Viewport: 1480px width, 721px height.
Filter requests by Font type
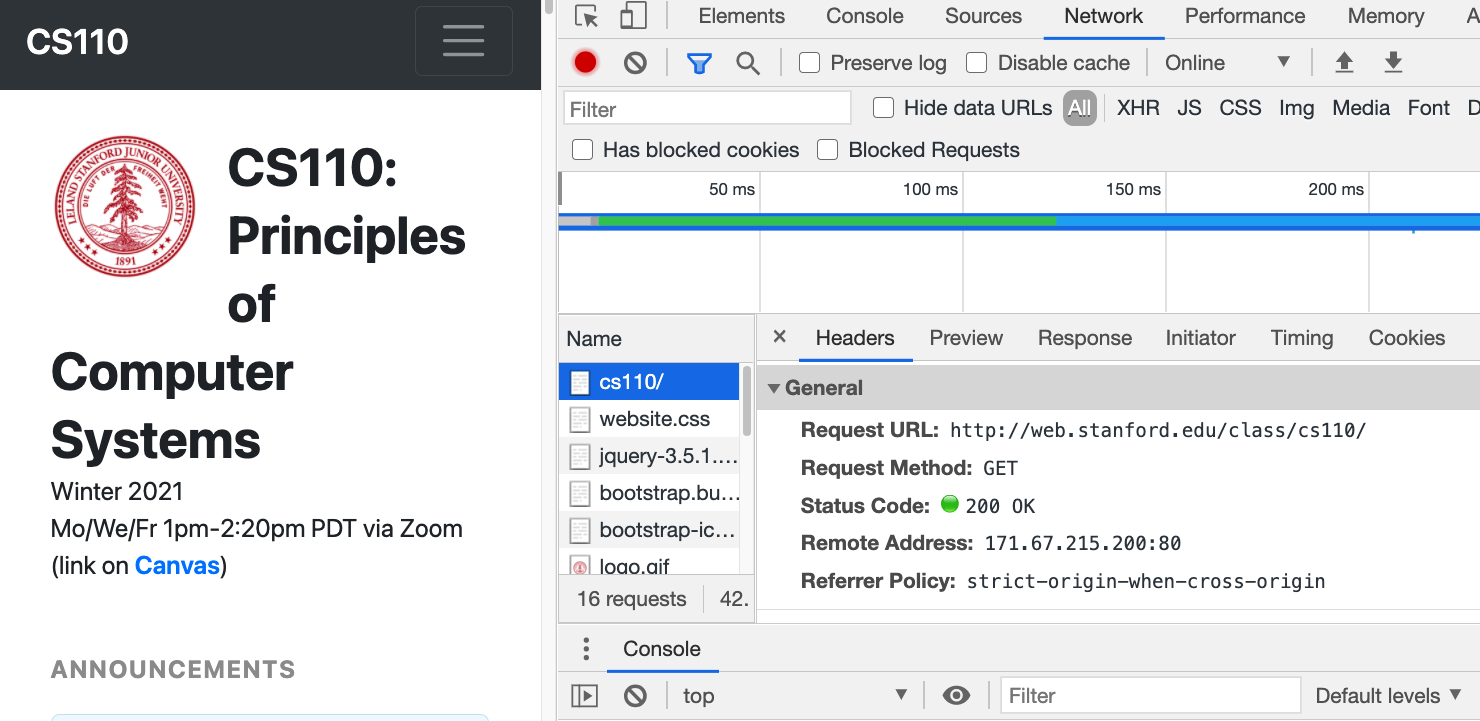1428,108
